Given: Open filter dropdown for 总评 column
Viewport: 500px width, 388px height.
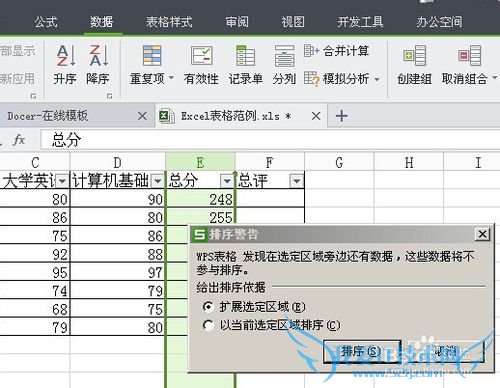Looking at the screenshot, I should point(297,181).
